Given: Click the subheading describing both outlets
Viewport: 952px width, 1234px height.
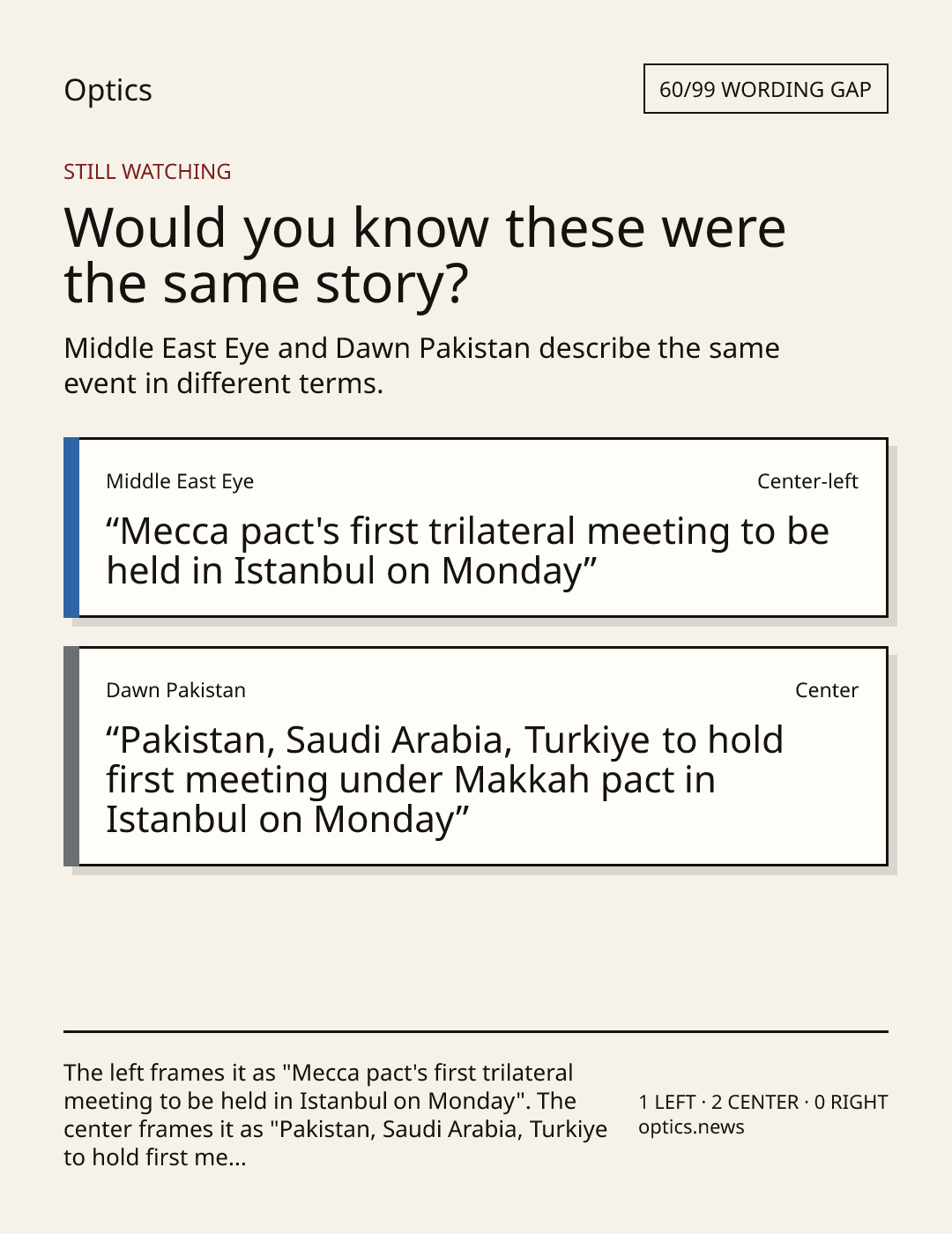Looking at the screenshot, I should (x=421, y=366).
